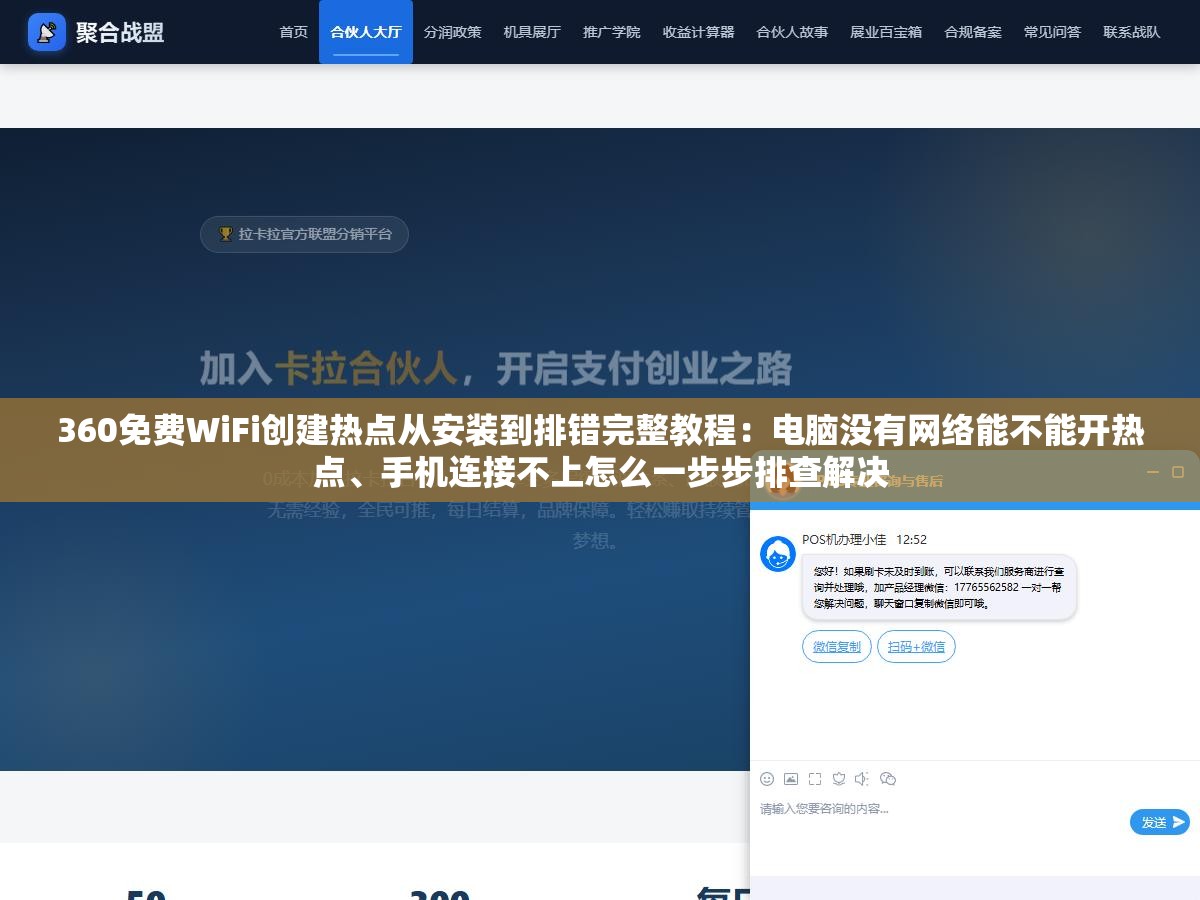Viewport: 1200px width, 900px height.
Task: Open 机具展厅 navigation item
Action: (532, 32)
